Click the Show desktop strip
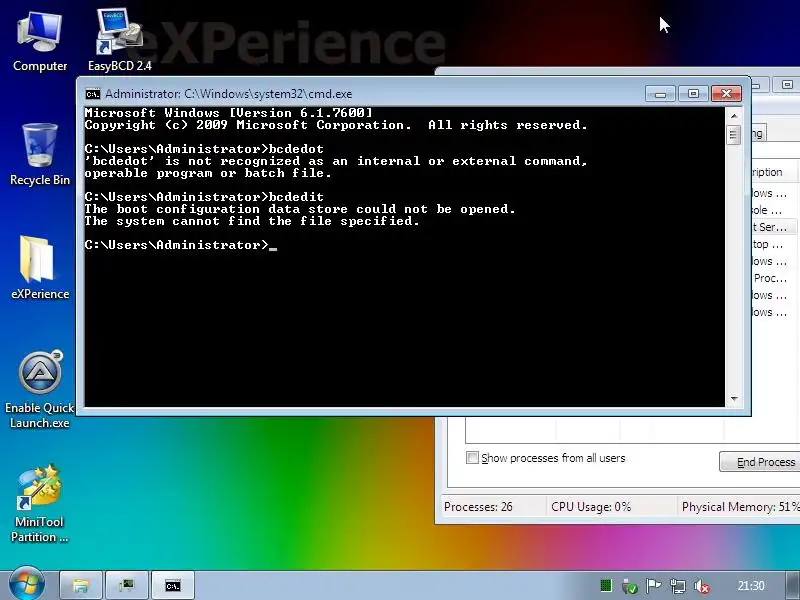 (x=792, y=585)
